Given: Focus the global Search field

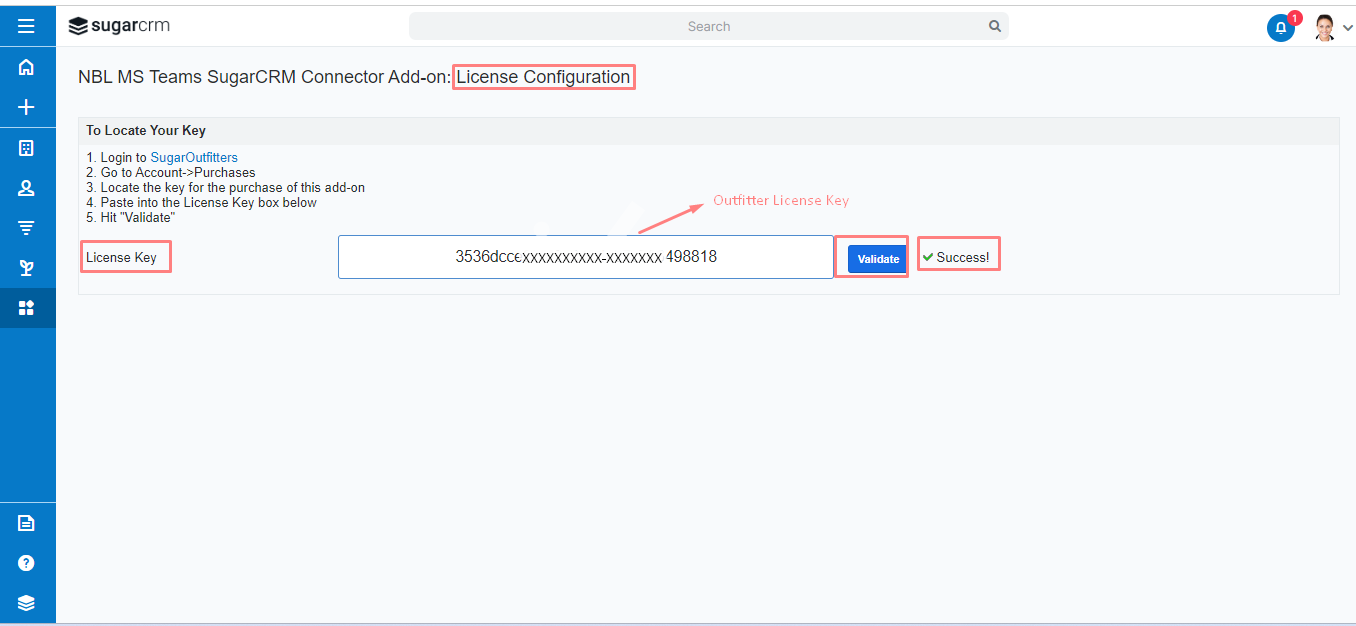Looking at the screenshot, I should coord(708,26).
